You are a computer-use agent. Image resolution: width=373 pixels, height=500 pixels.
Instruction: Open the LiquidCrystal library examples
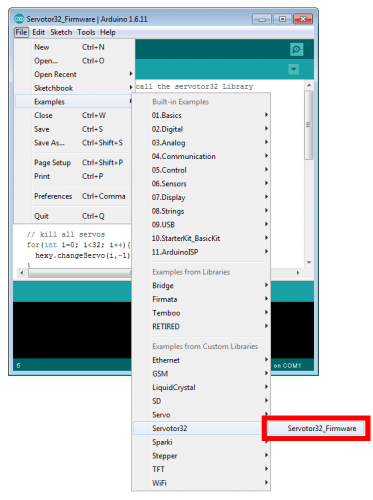click(x=201, y=388)
